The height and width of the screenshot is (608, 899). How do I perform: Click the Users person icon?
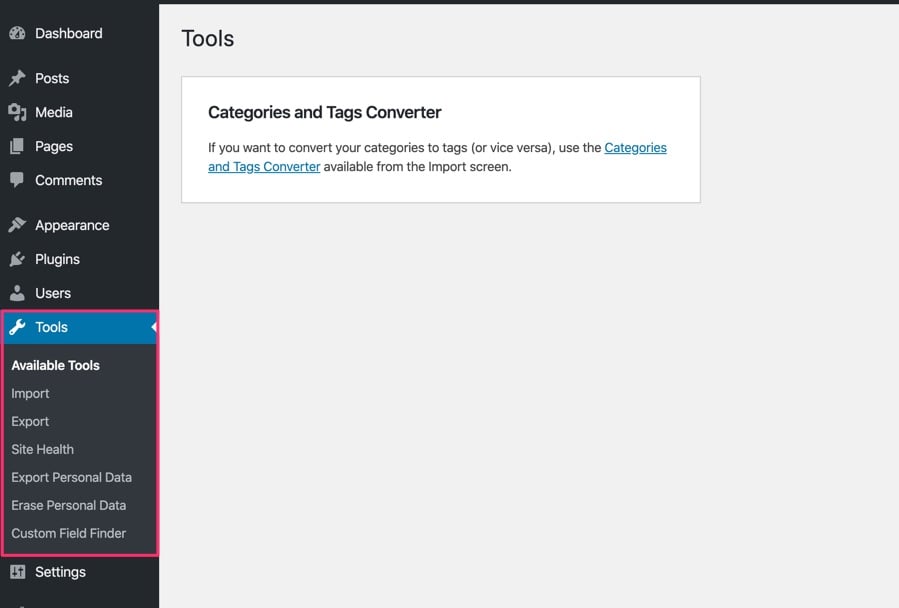(17, 293)
